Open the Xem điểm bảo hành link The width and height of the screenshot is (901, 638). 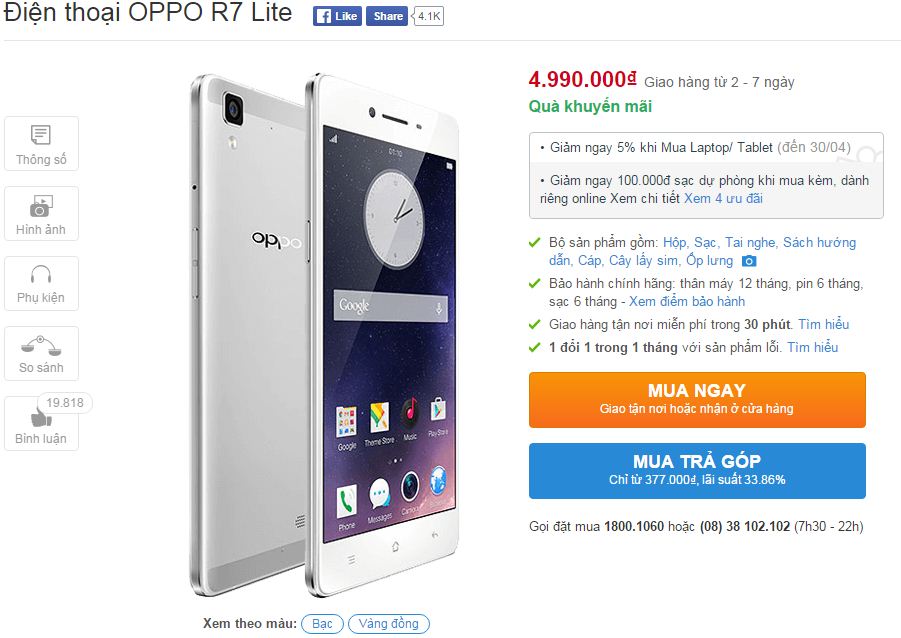pos(687,302)
